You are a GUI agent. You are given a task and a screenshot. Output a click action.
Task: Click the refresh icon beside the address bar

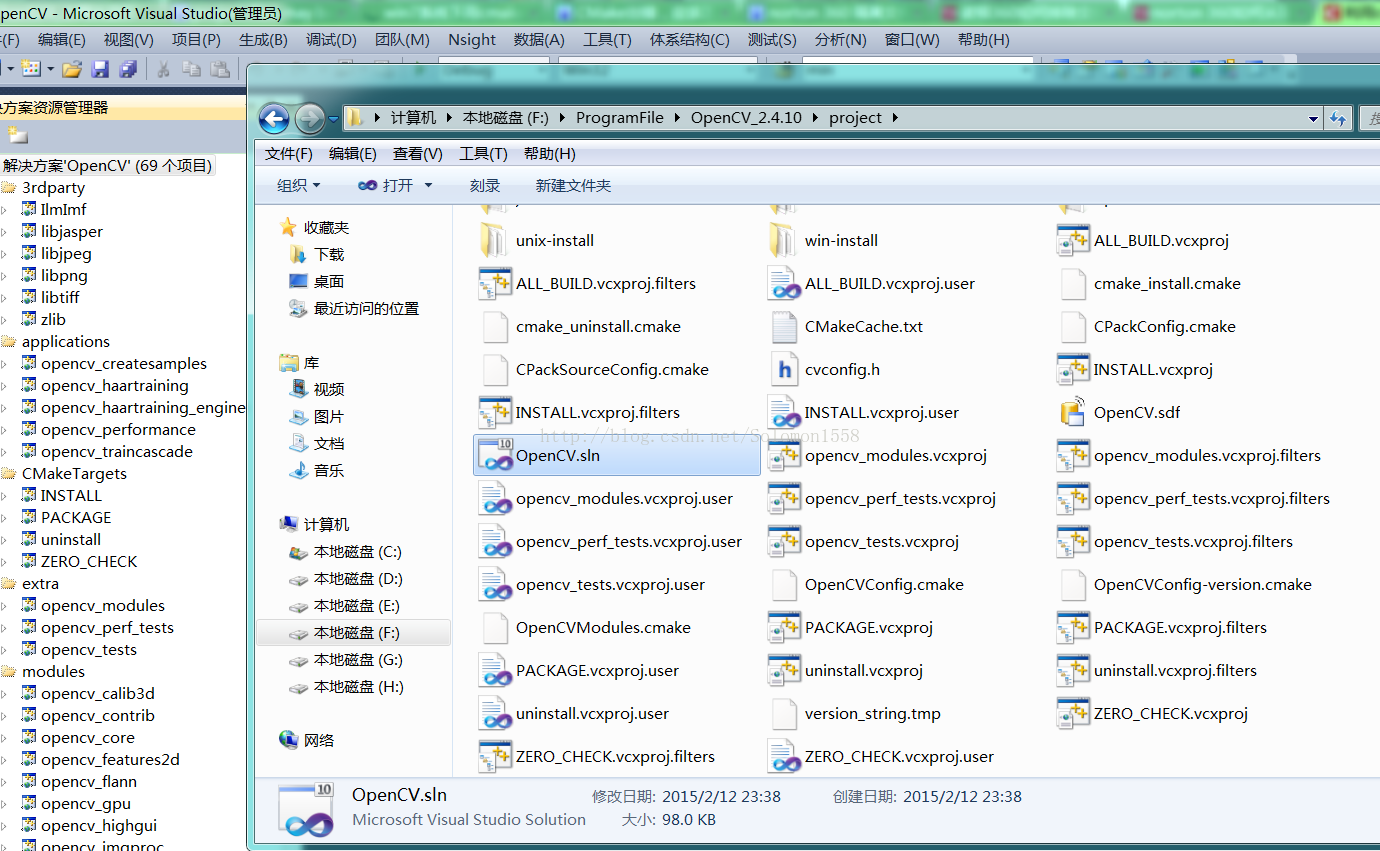click(1337, 119)
